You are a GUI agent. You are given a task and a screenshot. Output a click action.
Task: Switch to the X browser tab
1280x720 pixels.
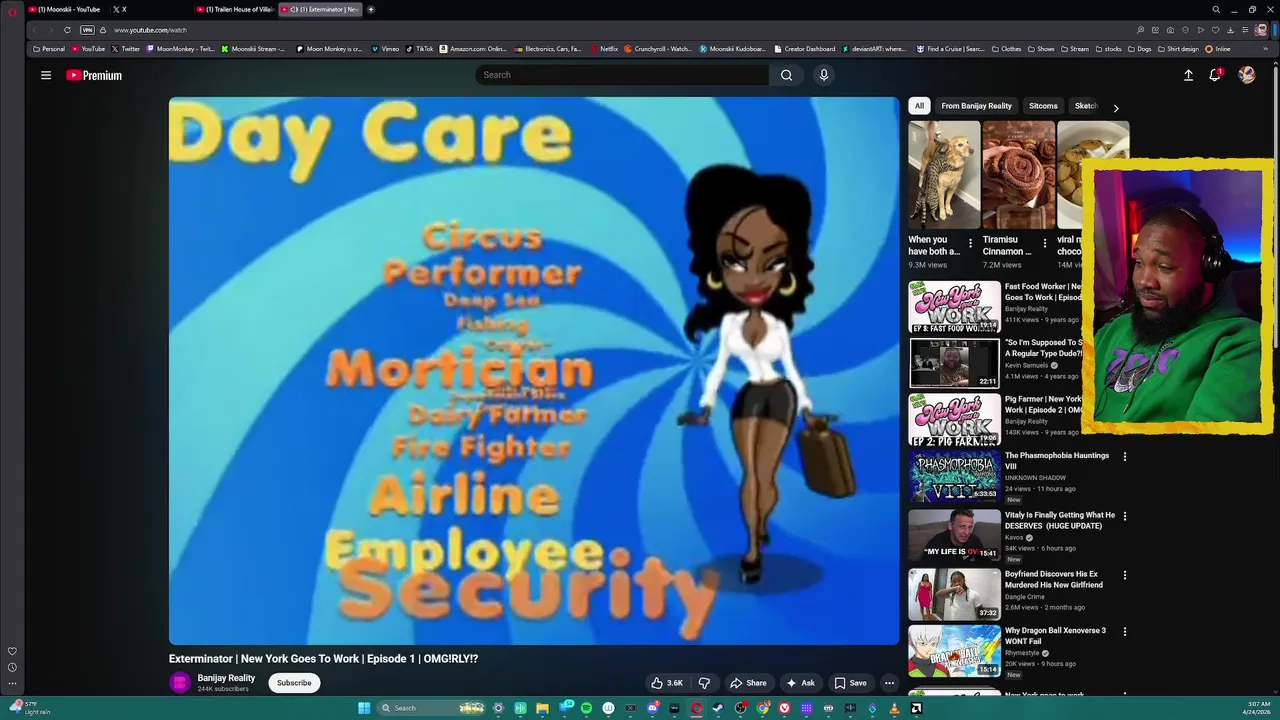tap(150, 9)
